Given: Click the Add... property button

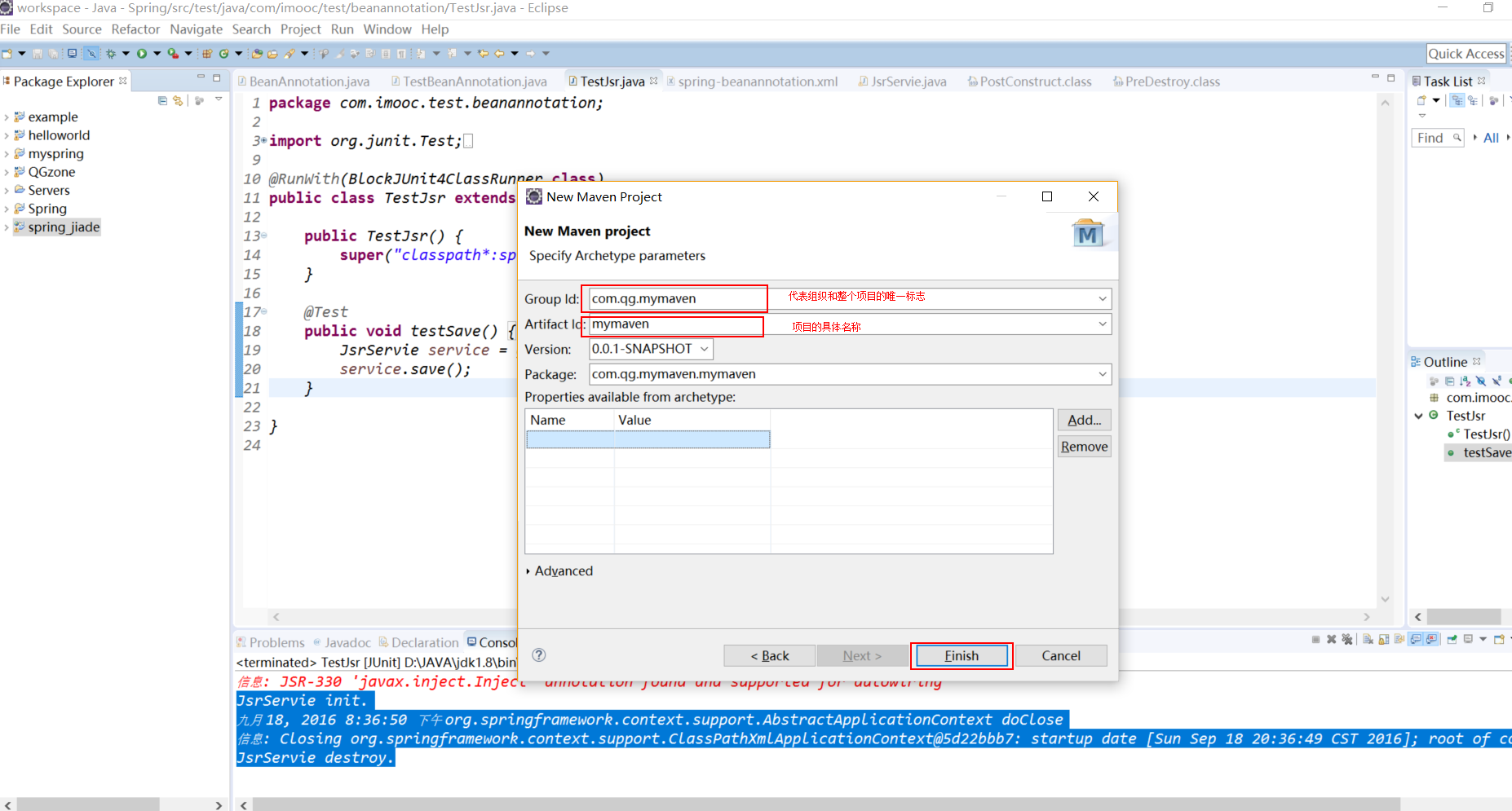Looking at the screenshot, I should click(x=1085, y=420).
